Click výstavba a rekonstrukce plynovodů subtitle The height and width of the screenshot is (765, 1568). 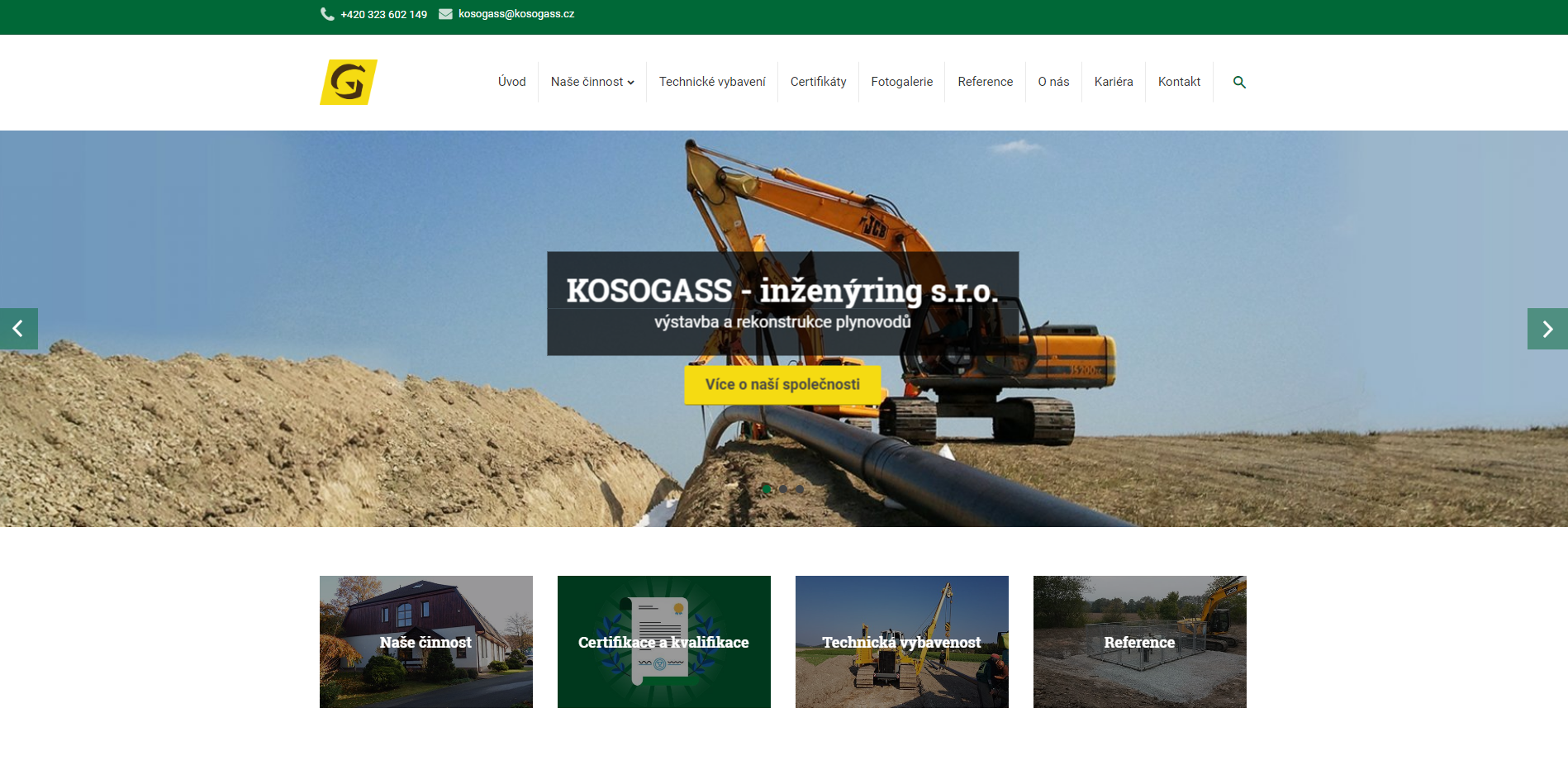(782, 321)
